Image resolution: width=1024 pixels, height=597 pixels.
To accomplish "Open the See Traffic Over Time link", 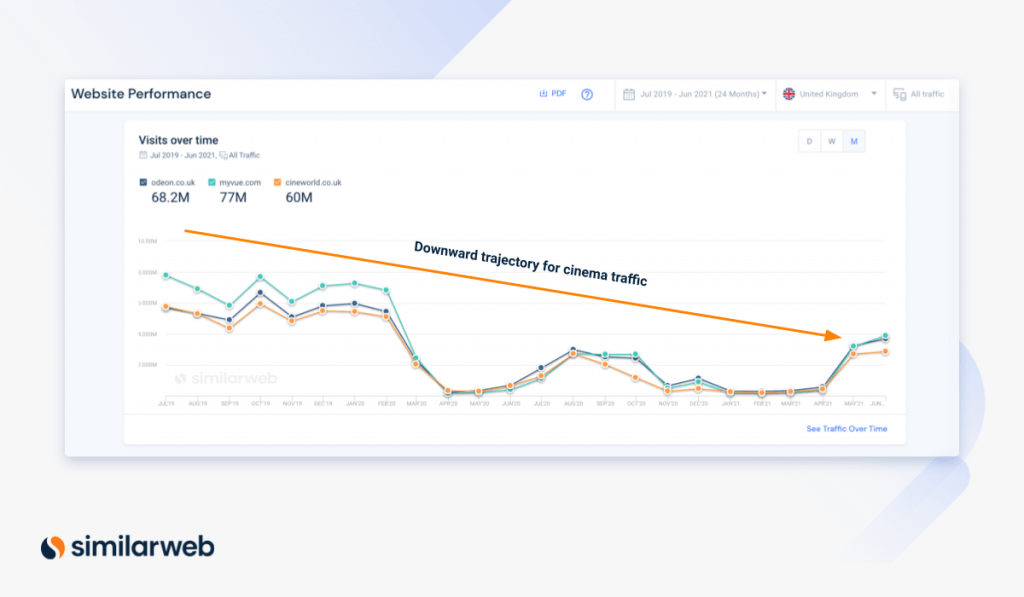I will point(846,428).
